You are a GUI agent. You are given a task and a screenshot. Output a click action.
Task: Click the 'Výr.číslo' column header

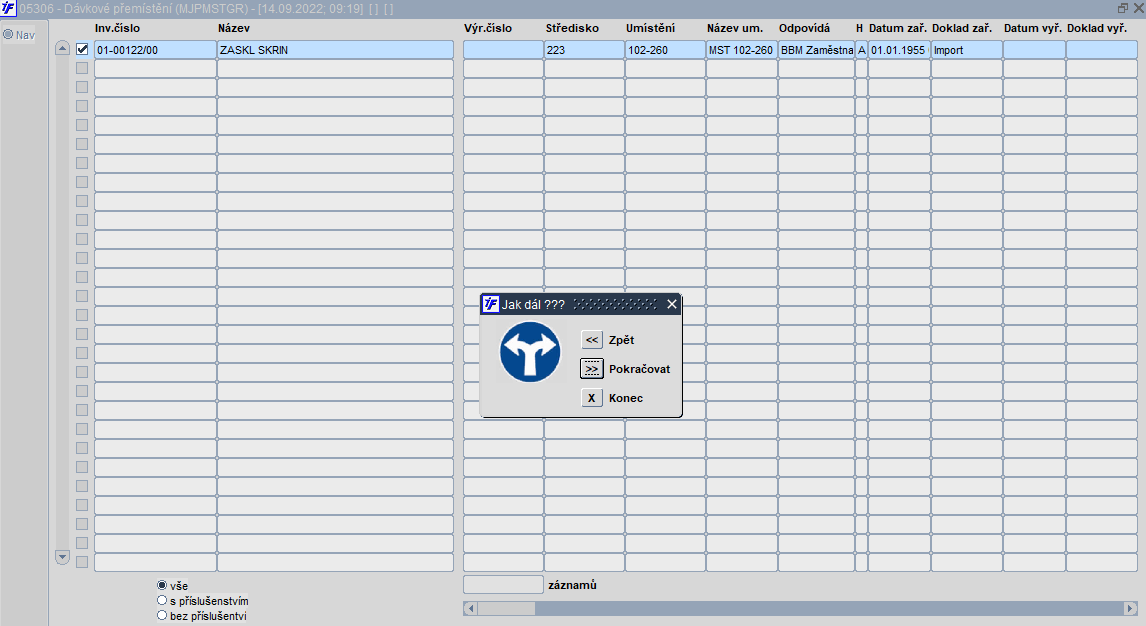coord(487,28)
